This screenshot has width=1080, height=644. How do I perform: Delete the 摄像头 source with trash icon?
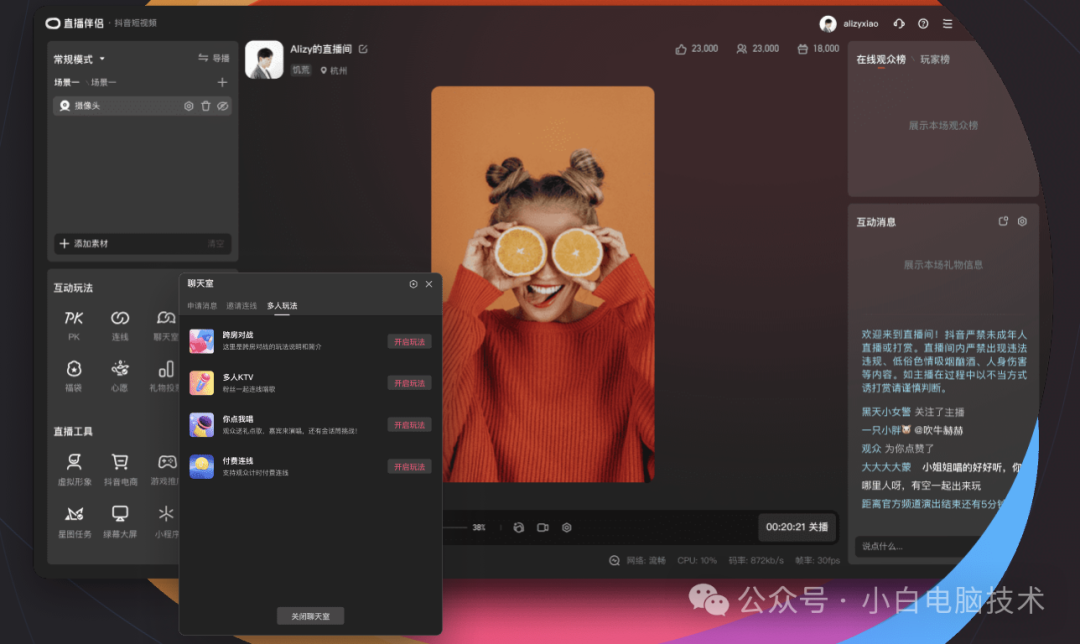pos(205,106)
